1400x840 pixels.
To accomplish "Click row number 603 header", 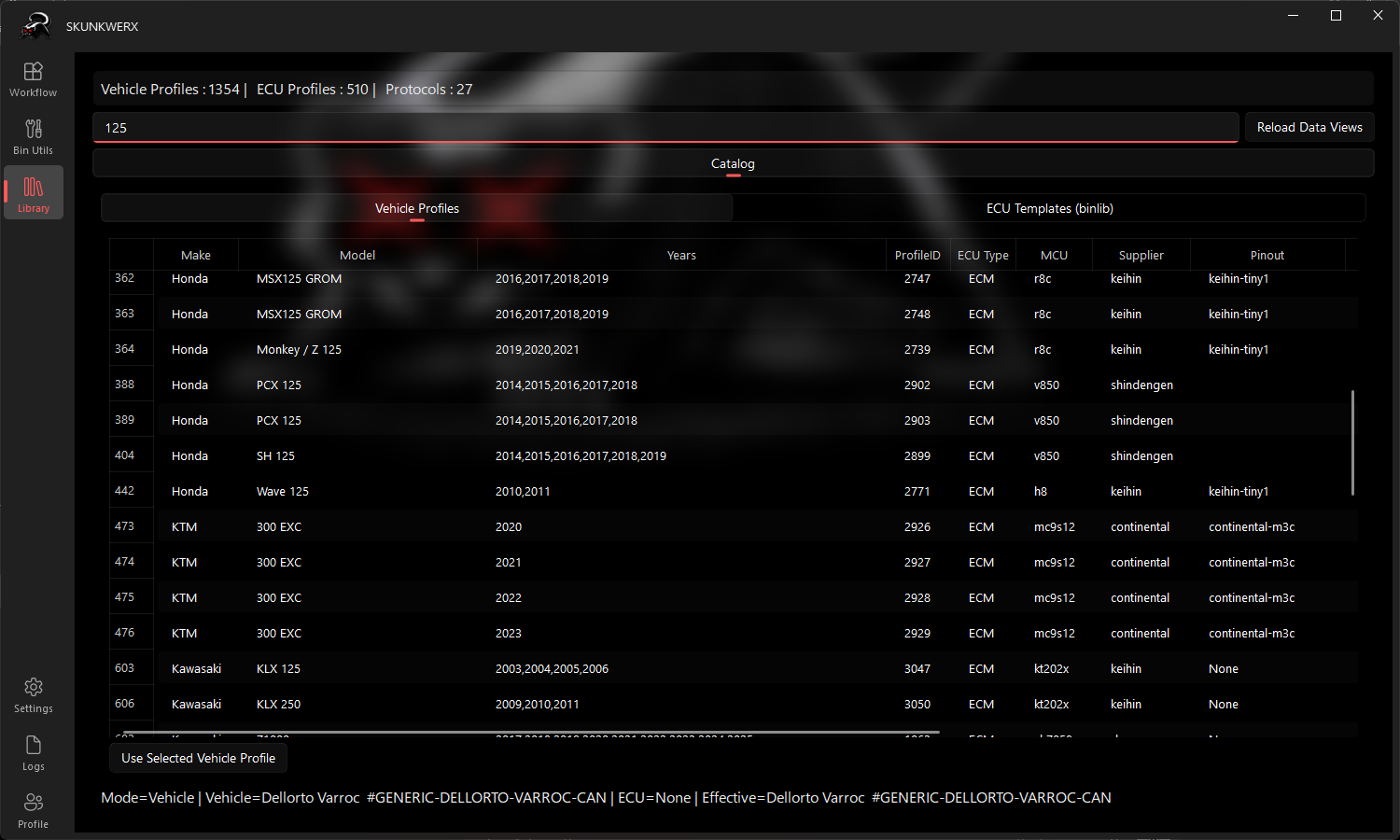I will point(132,668).
